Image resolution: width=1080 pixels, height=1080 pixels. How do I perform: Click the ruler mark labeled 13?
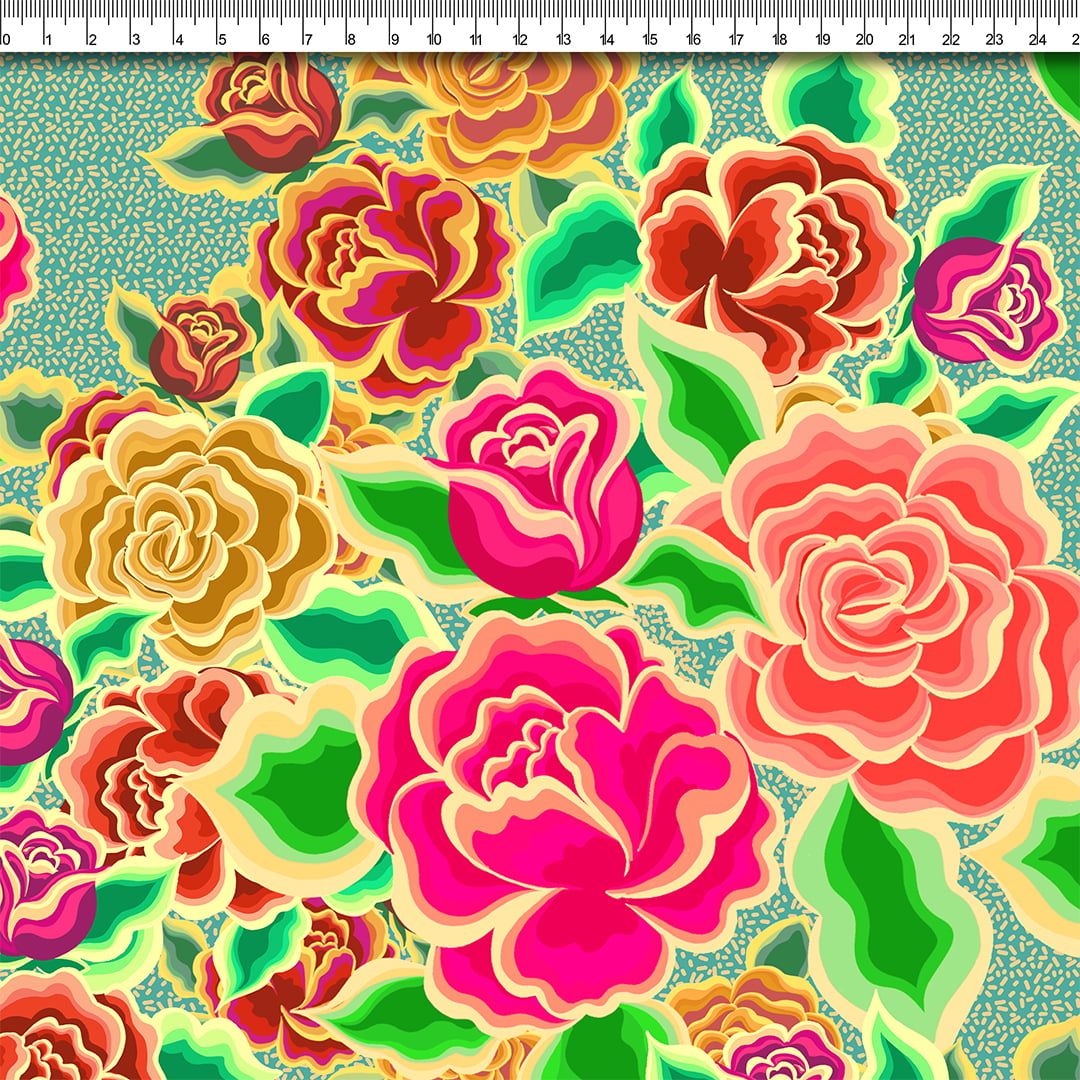[x=563, y=40]
